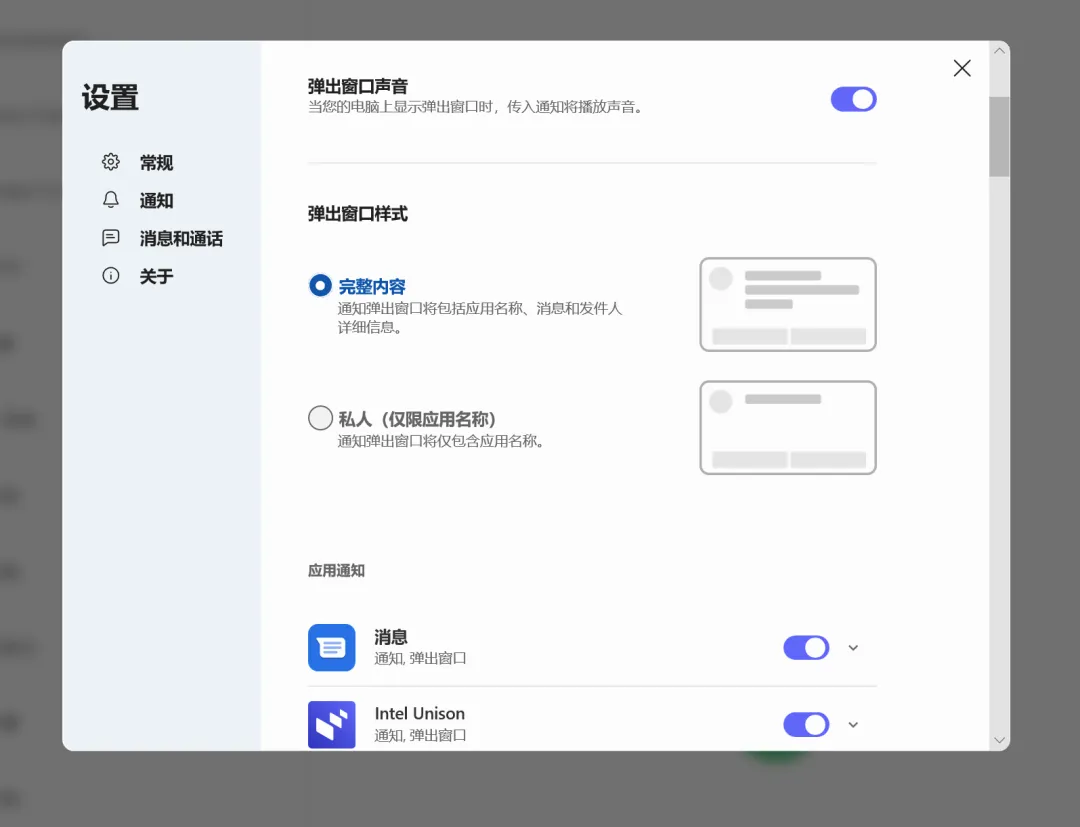Click the 私人 popup preview thumbnail
1080x827 pixels.
click(x=788, y=428)
